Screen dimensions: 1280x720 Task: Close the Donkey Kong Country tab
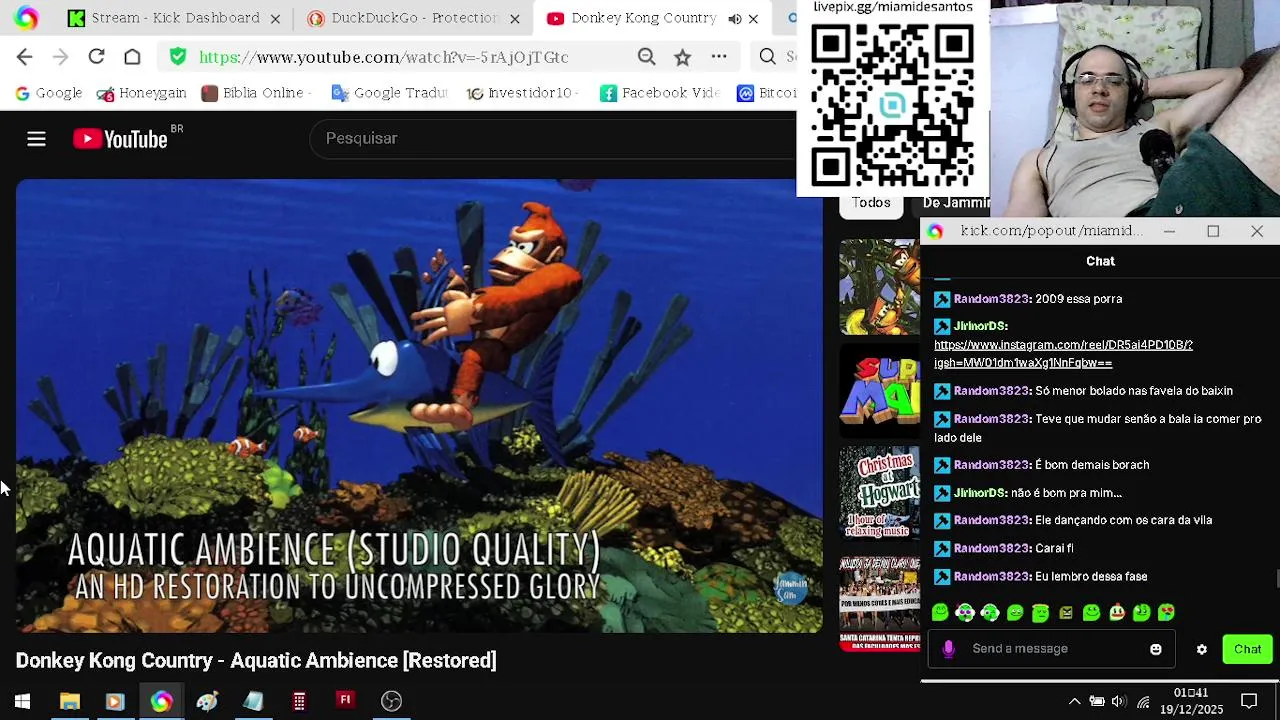click(753, 18)
